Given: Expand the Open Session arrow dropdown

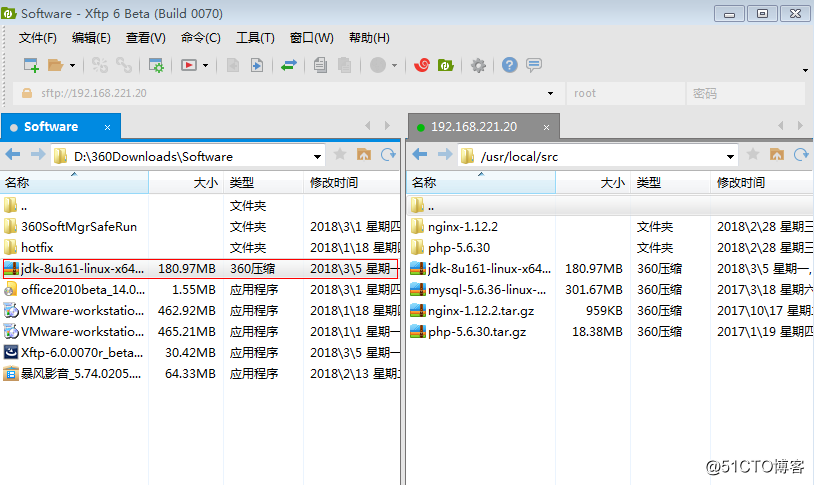Looking at the screenshot, I should click(72, 65).
